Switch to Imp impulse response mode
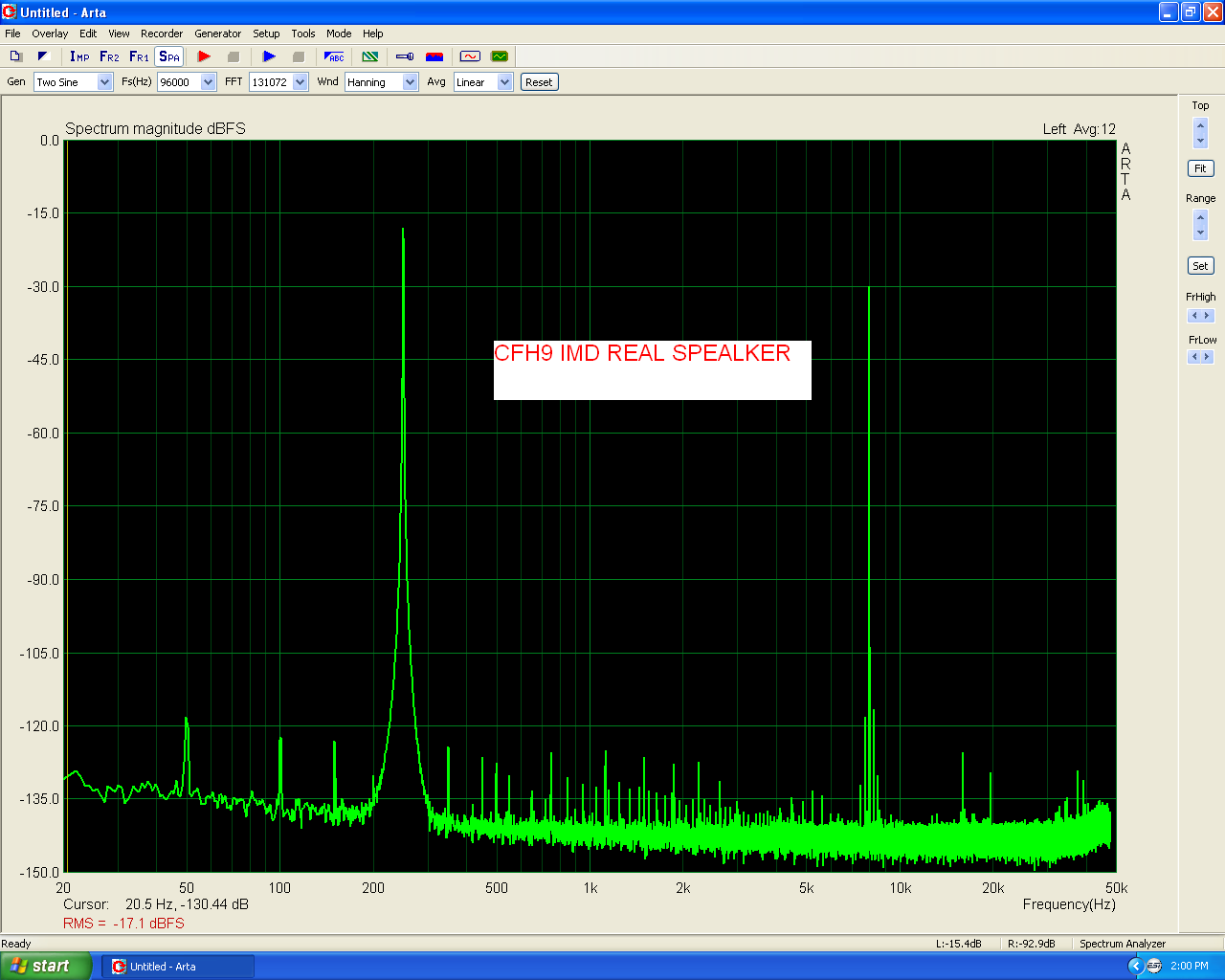Screen dimensions: 1225x980 point(79,56)
